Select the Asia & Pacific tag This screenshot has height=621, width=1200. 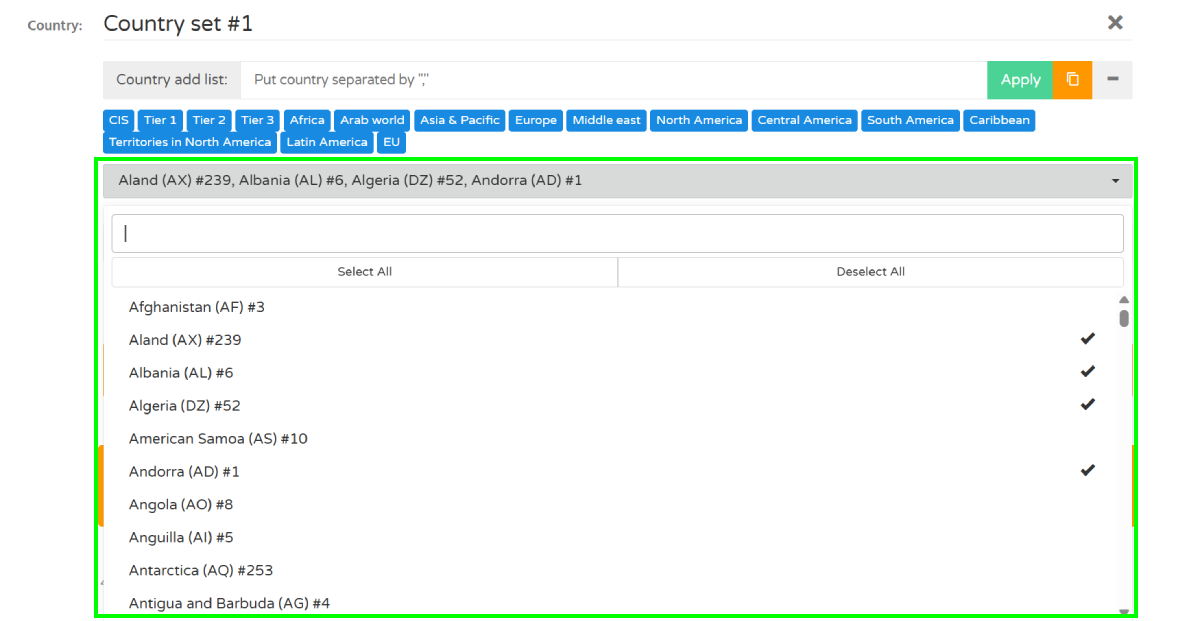pos(460,120)
